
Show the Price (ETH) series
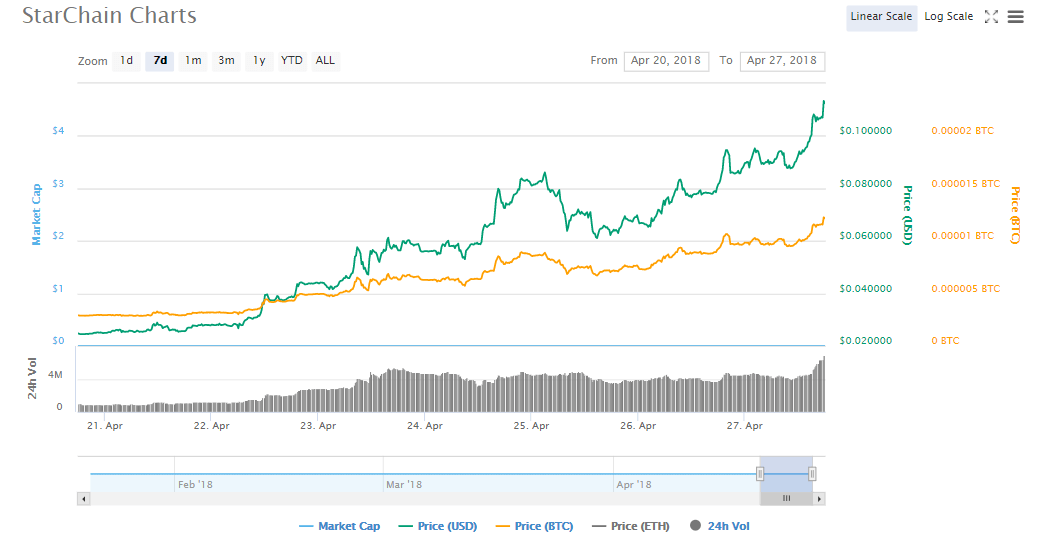[x=631, y=526]
